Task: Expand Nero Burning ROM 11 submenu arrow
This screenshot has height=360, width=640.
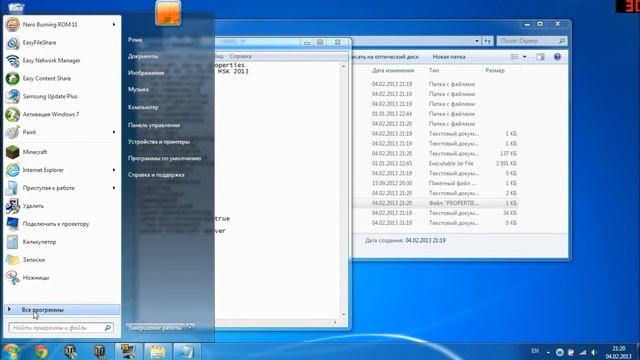Action: [x=114, y=24]
